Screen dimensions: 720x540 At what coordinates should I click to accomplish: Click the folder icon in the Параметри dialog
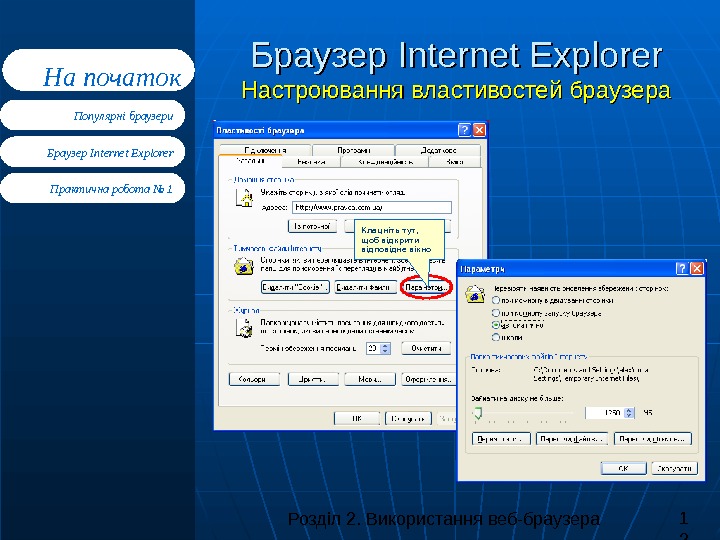point(475,294)
